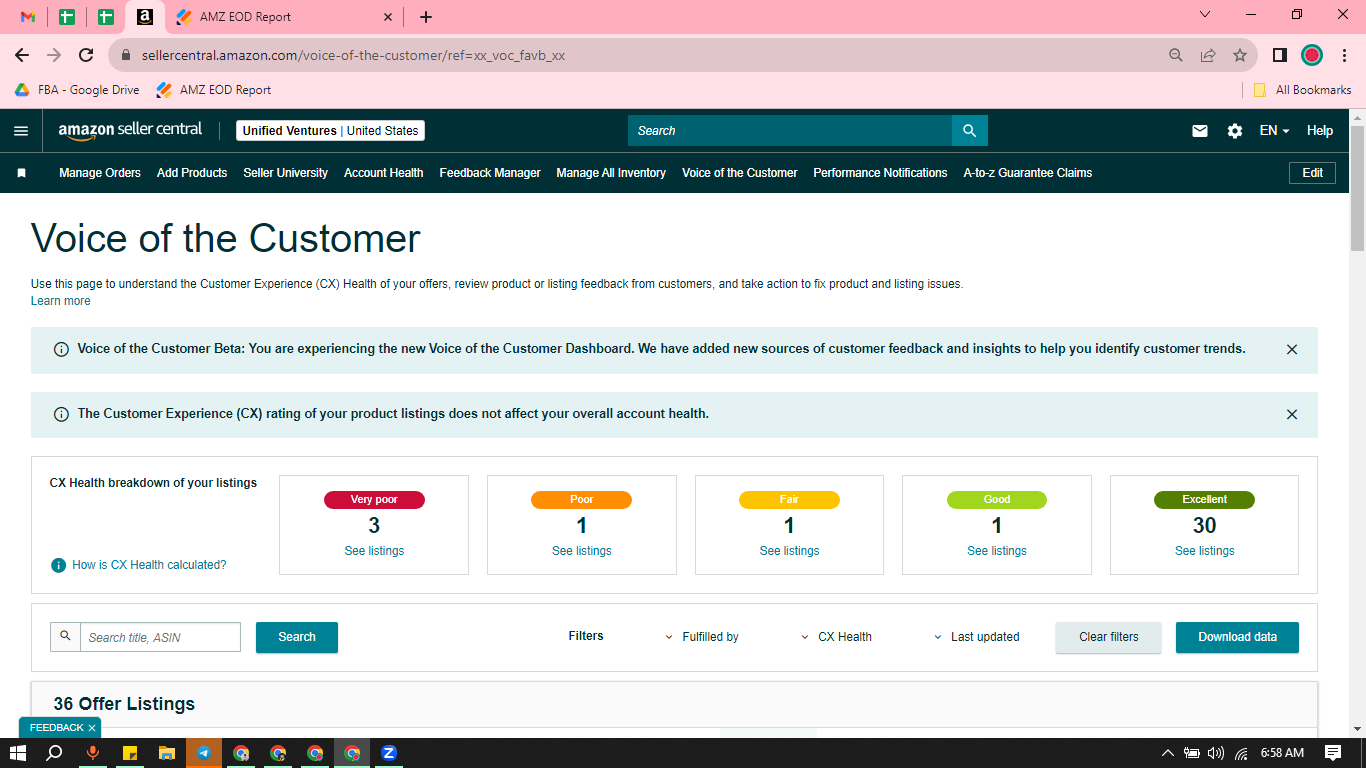Click the browser address bar URL
The height and width of the screenshot is (768, 1366).
353,56
